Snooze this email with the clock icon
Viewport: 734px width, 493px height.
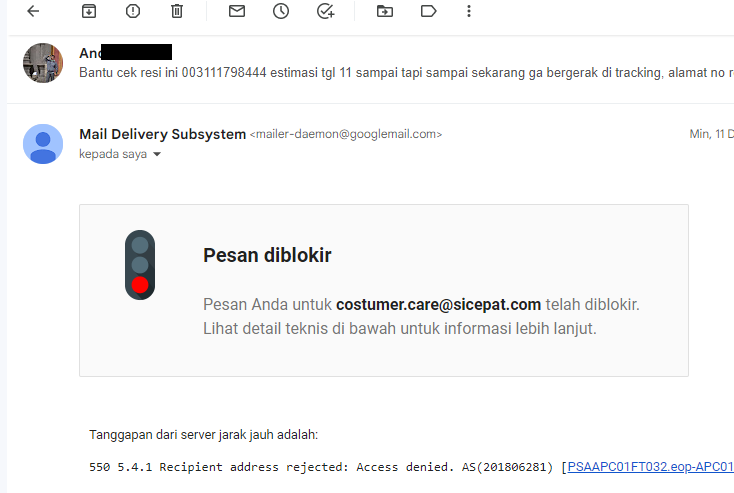coord(281,11)
